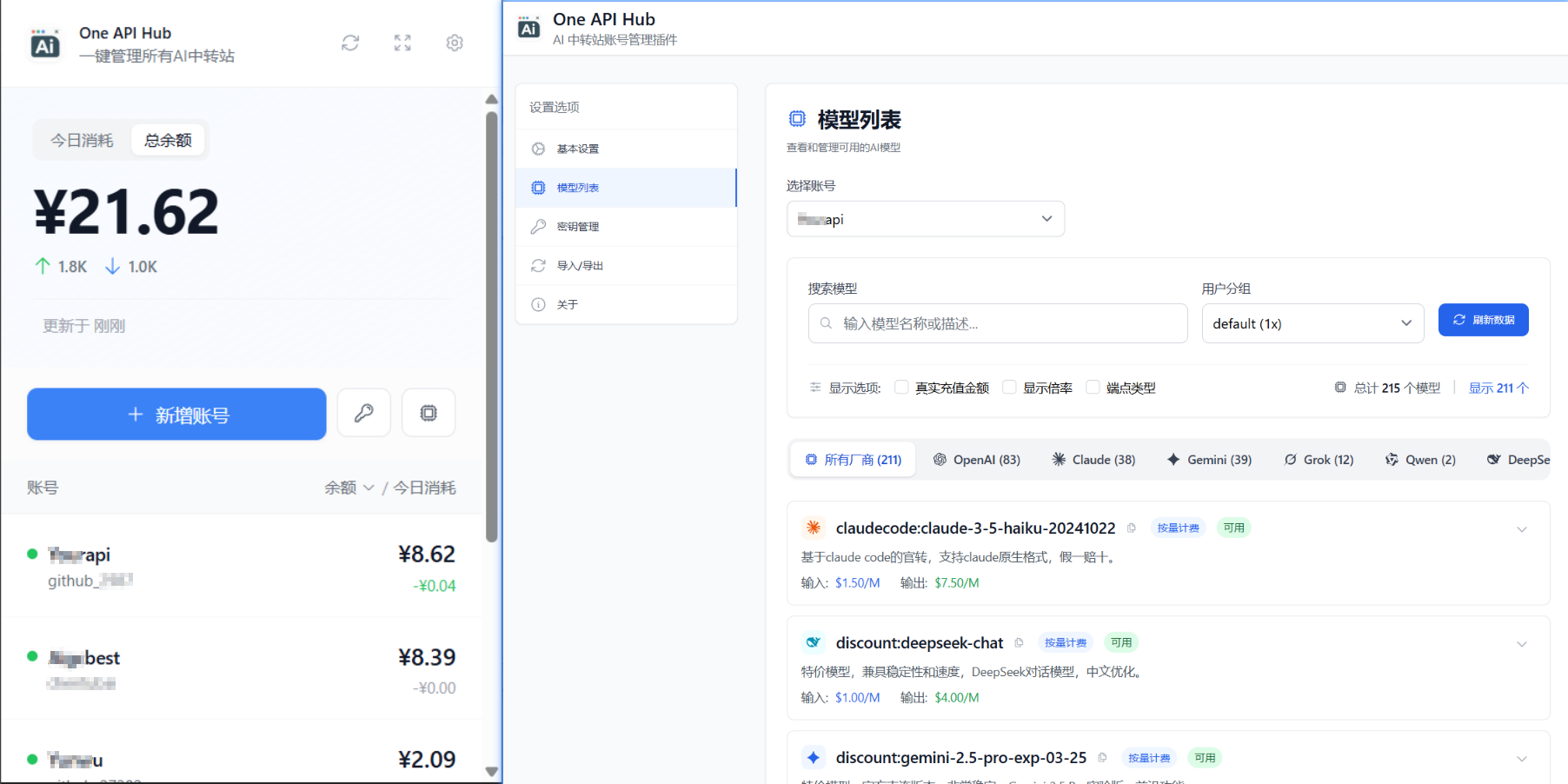Select 模型列表 in settings sidebar
1568x784 pixels.
[626, 188]
